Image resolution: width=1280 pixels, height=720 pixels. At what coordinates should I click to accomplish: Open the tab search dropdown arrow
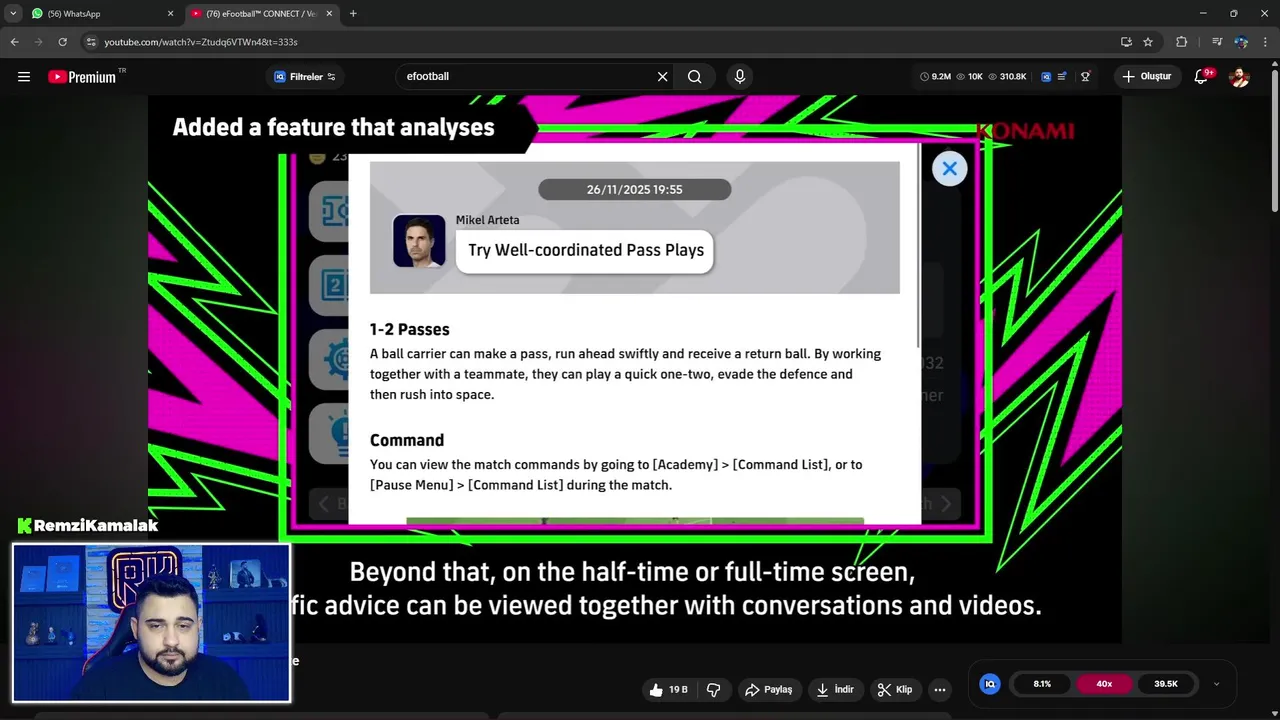point(13,14)
